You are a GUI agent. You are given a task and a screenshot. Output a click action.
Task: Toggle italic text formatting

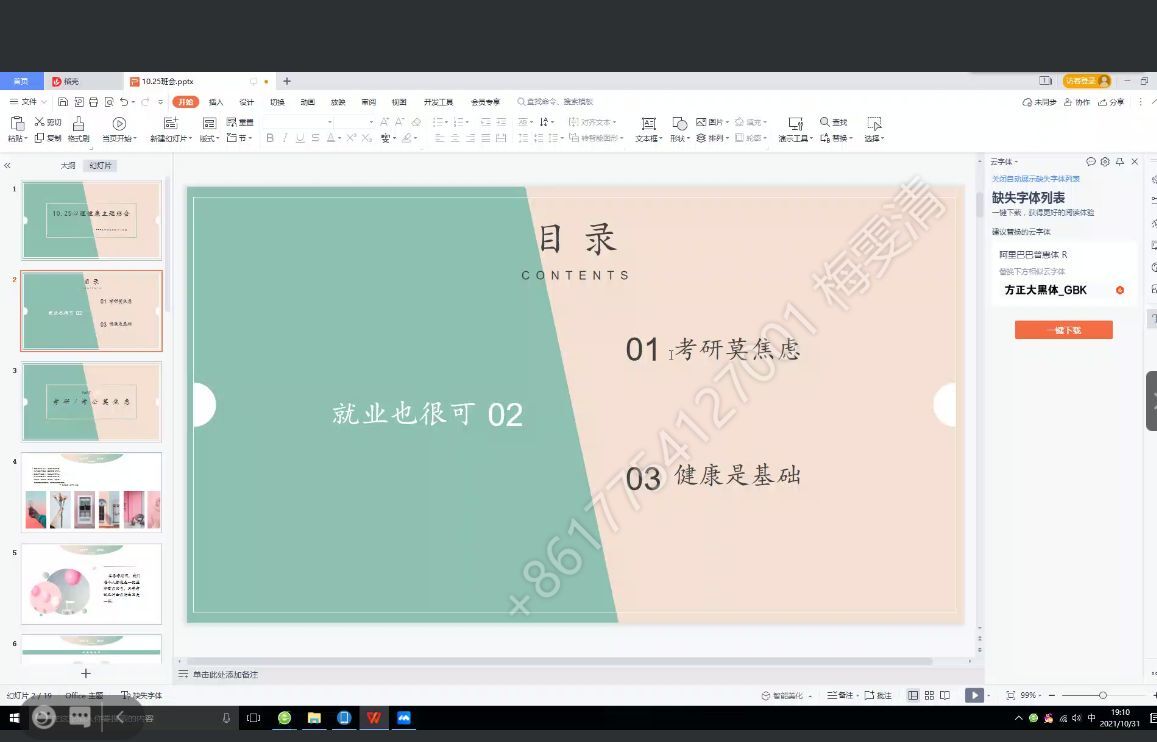[285, 138]
